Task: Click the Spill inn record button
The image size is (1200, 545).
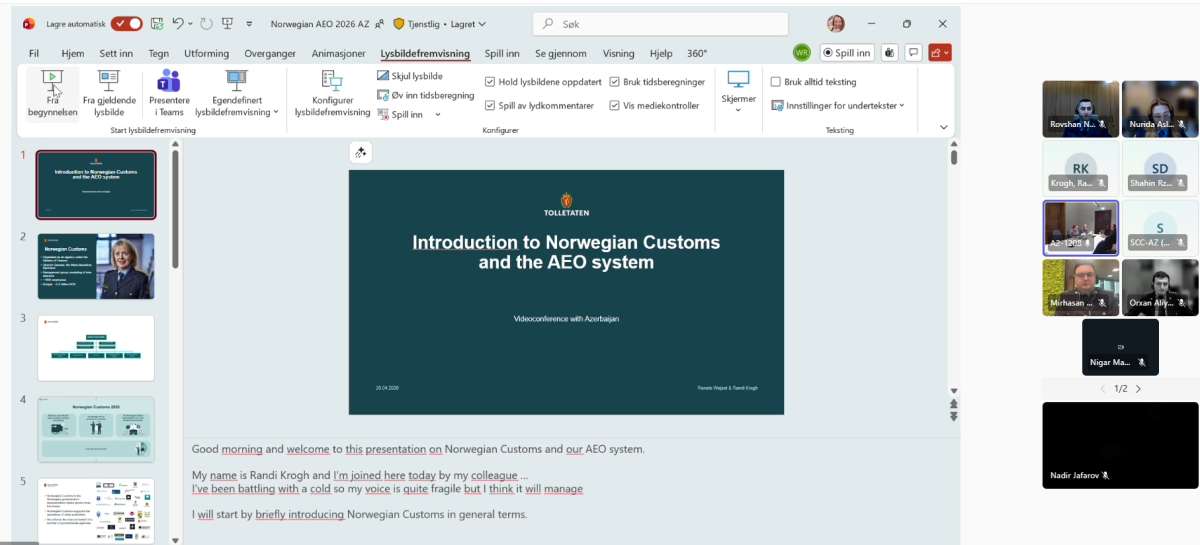Action: coord(847,53)
